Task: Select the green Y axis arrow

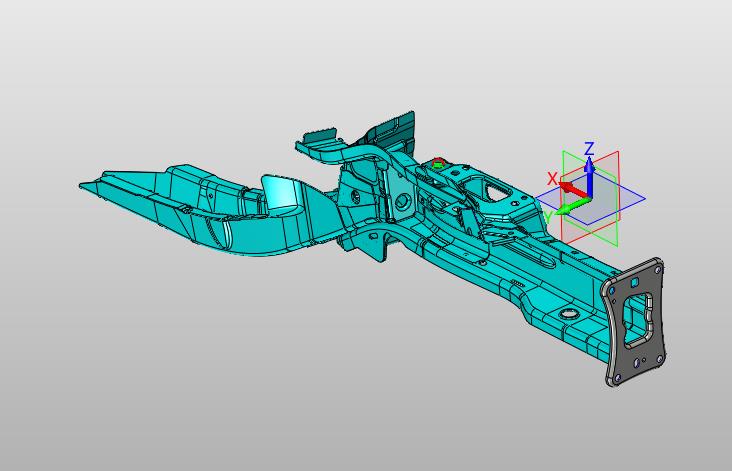Action: click(574, 206)
